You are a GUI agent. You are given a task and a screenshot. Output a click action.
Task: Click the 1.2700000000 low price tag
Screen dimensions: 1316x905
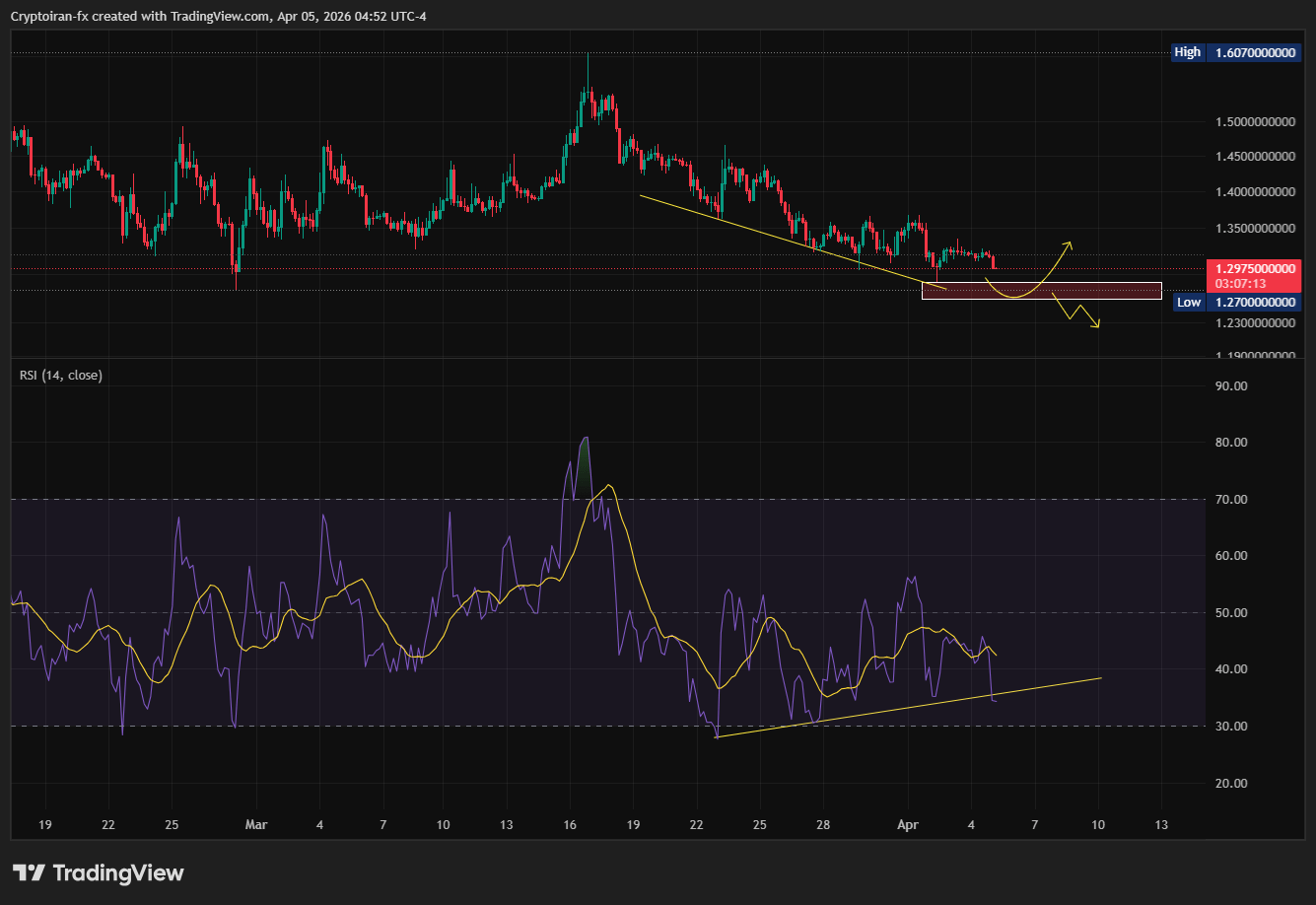pos(1255,303)
